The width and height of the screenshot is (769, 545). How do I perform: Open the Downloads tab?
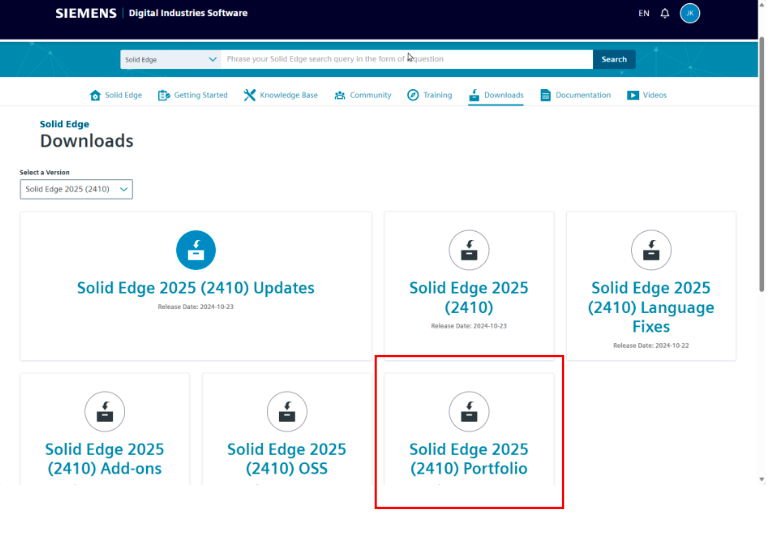tap(504, 95)
